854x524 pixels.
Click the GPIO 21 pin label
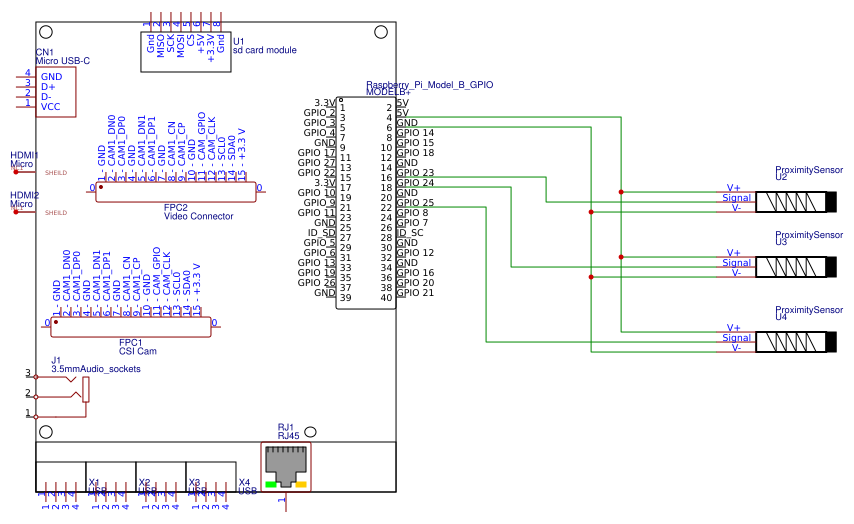point(415,293)
